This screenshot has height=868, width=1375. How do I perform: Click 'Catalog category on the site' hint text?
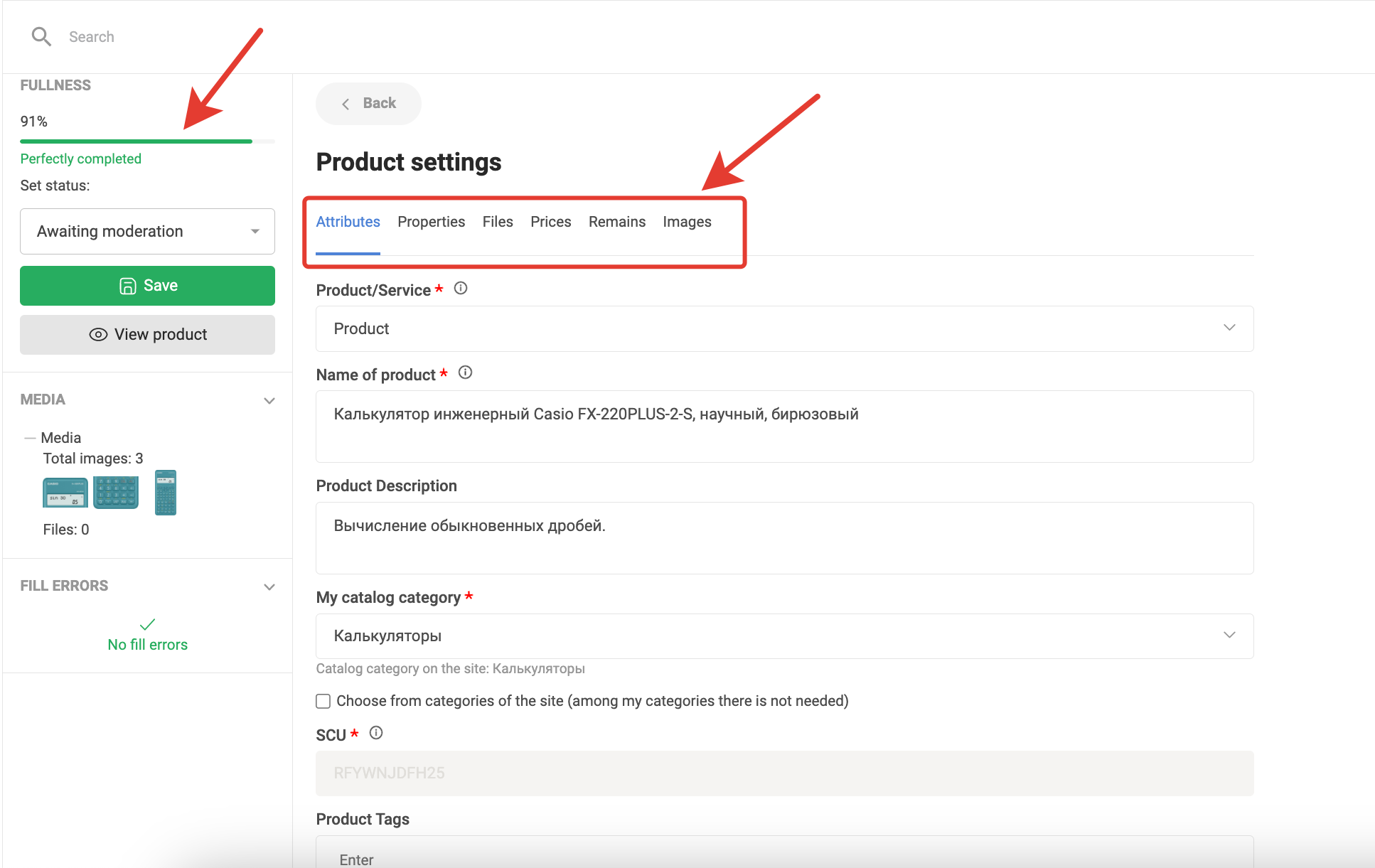[450, 669]
